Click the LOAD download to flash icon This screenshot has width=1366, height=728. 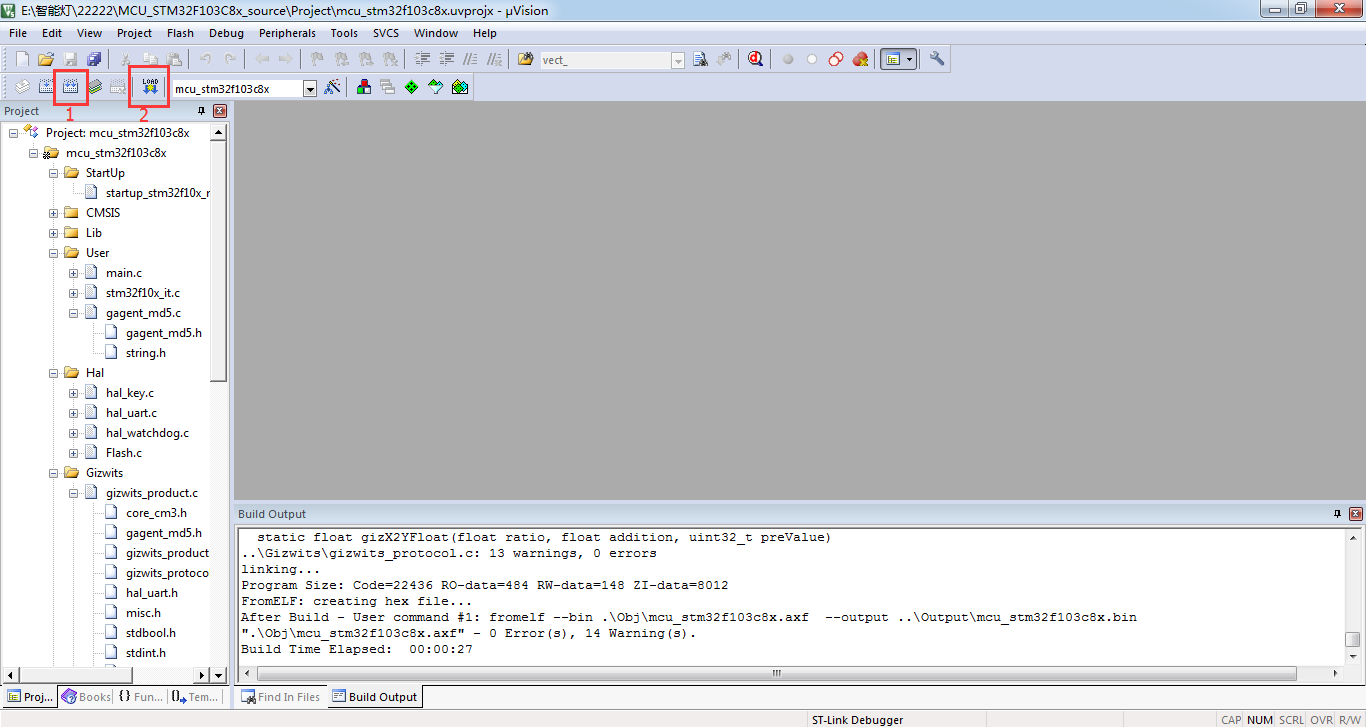(x=150, y=88)
